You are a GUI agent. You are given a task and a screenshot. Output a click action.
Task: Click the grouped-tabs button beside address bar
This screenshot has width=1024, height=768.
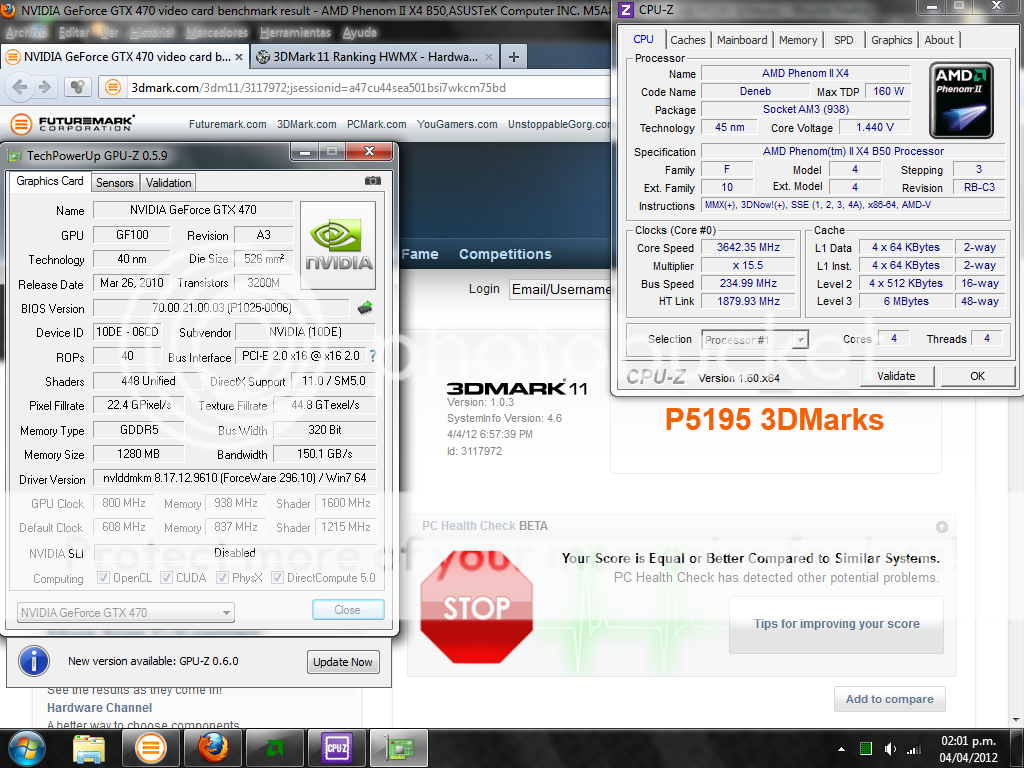coord(78,87)
